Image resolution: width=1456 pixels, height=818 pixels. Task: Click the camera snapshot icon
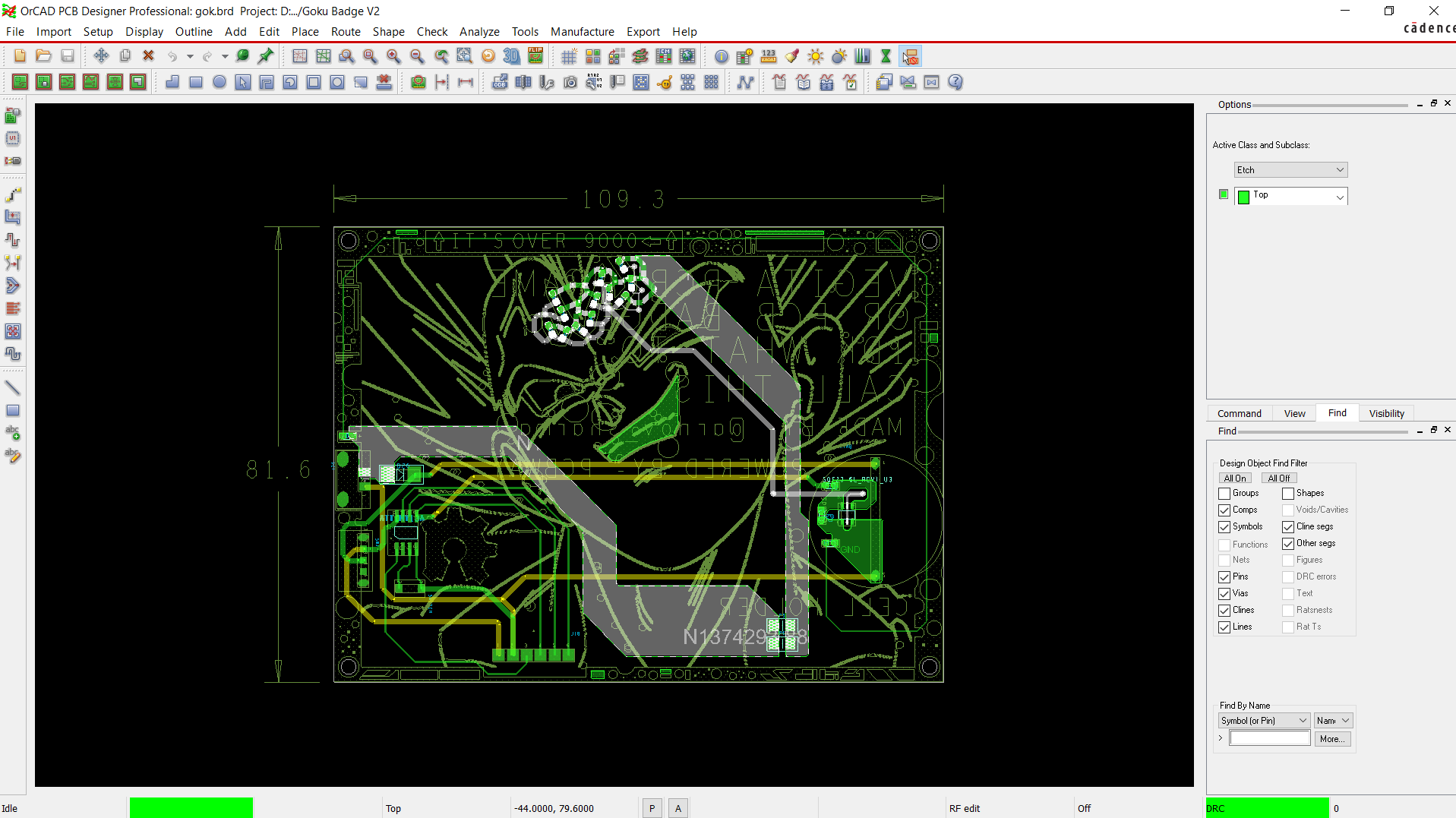tap(570, 82)
